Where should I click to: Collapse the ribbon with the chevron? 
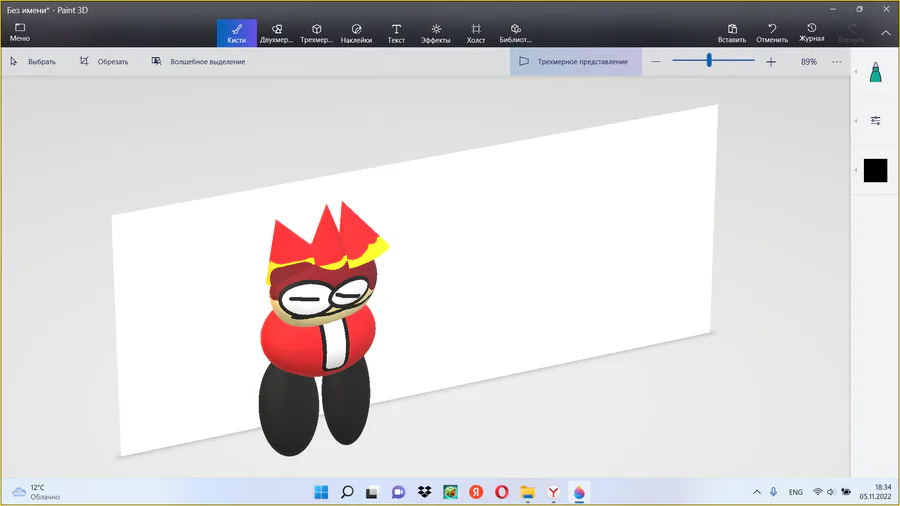[886, 33]
